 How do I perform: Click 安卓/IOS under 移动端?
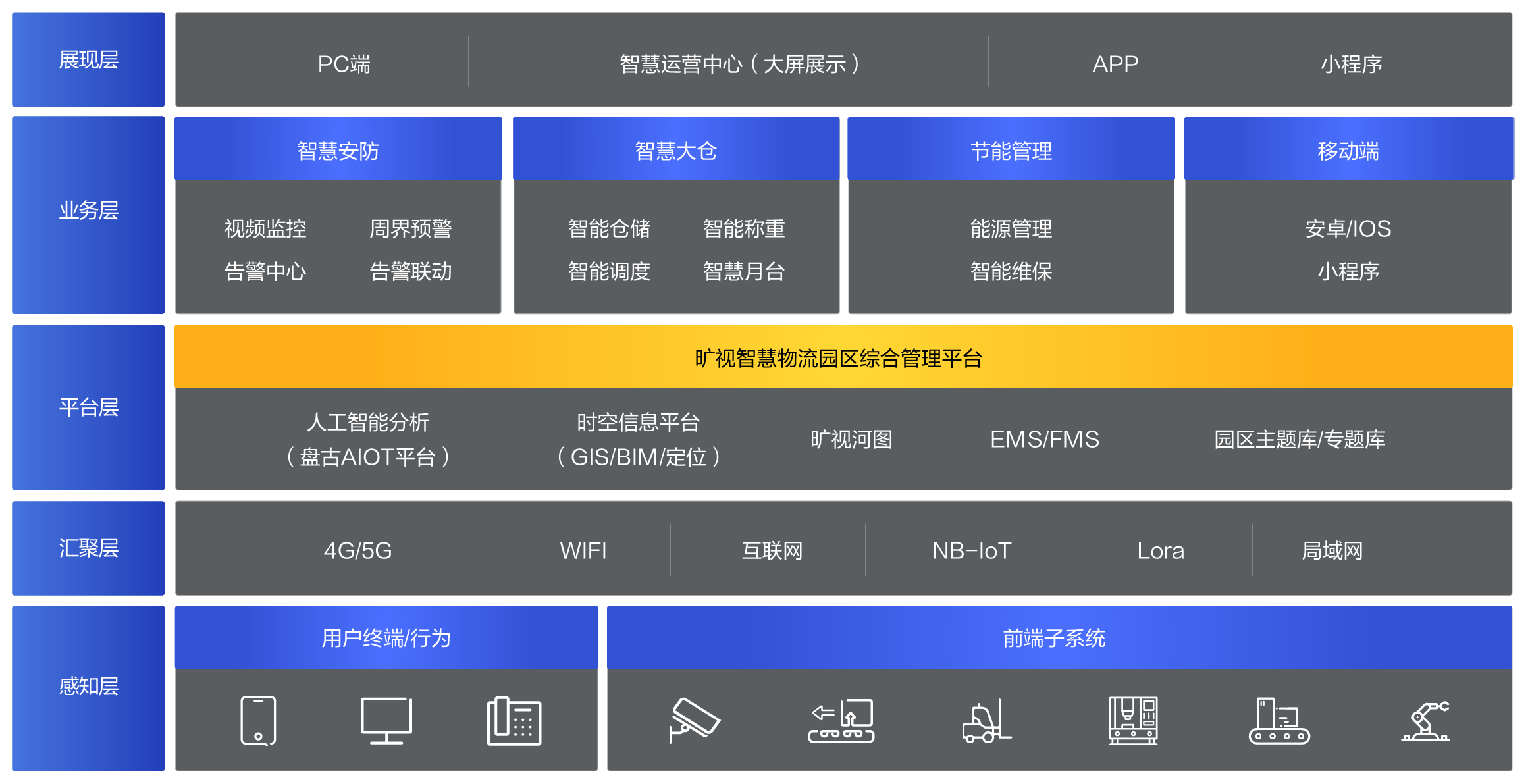point(1348,228)
